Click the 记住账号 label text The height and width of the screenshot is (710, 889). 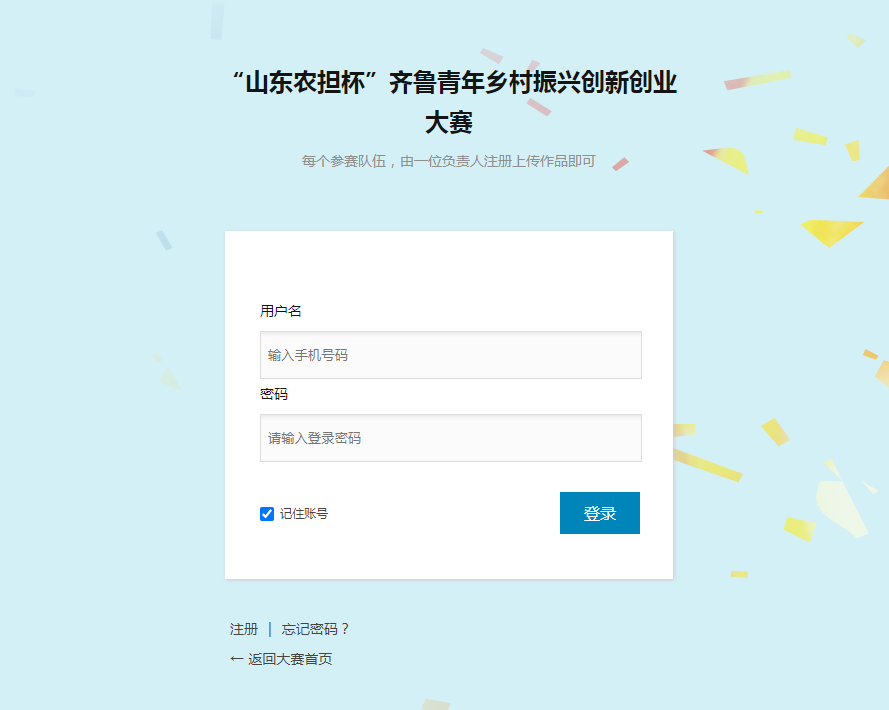pyautogui.click(x=304, y=514)
